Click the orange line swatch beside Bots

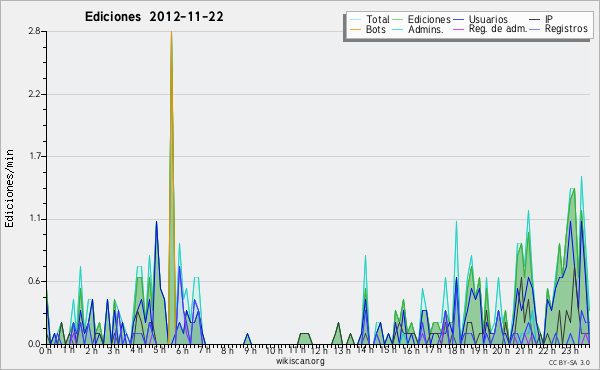[355, 29]
